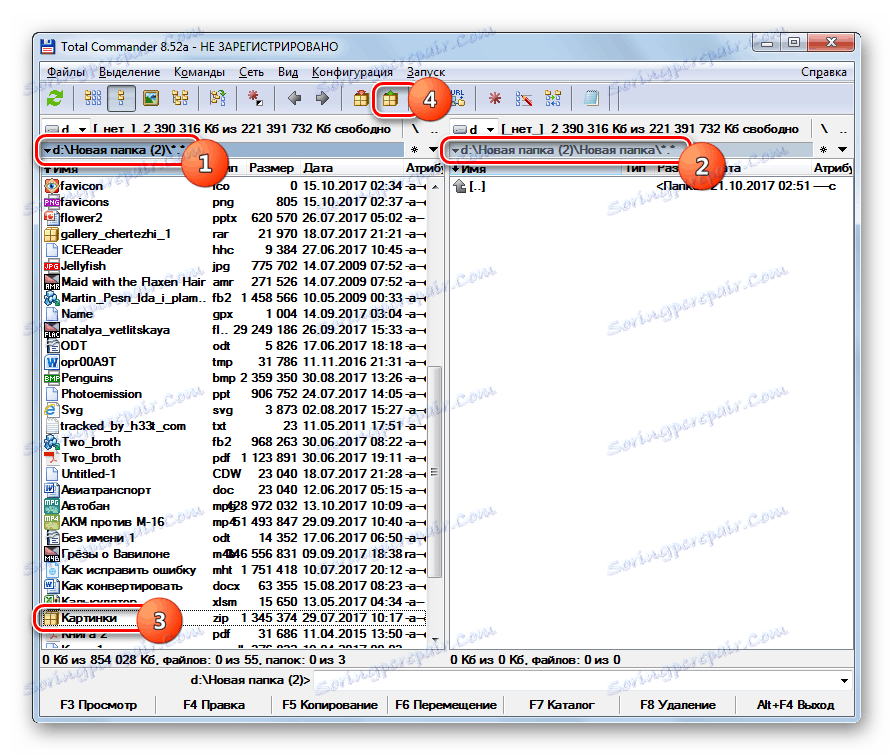894x756 pixels.
Task: Open file search with red asterisk icon
Action: coord(494,99)
